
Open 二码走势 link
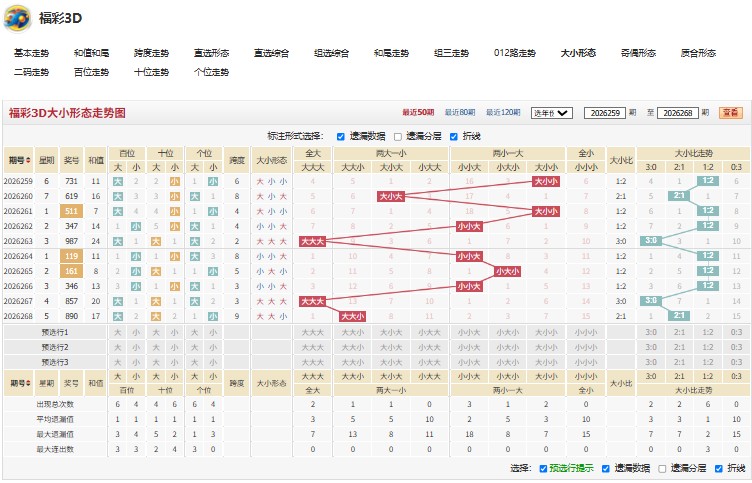tap(32, 72)
